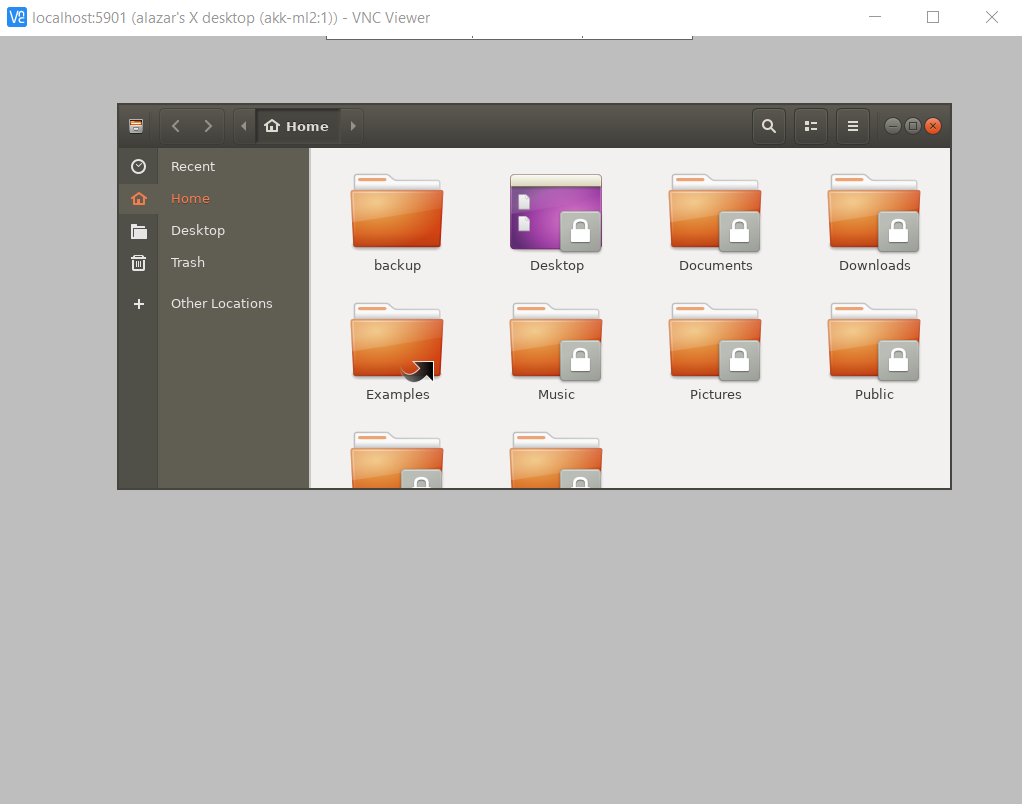Select the Home path bar button

click(297, 126)
